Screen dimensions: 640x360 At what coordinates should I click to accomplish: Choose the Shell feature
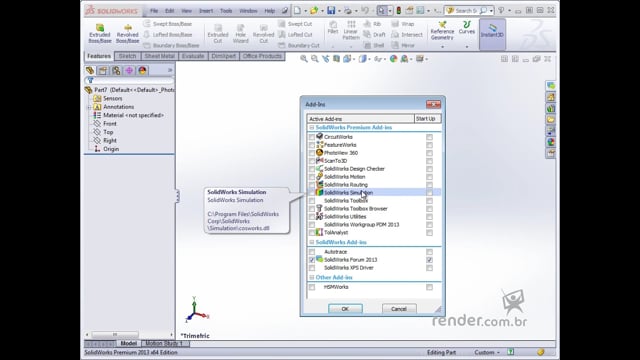click(x=374, y=45)
